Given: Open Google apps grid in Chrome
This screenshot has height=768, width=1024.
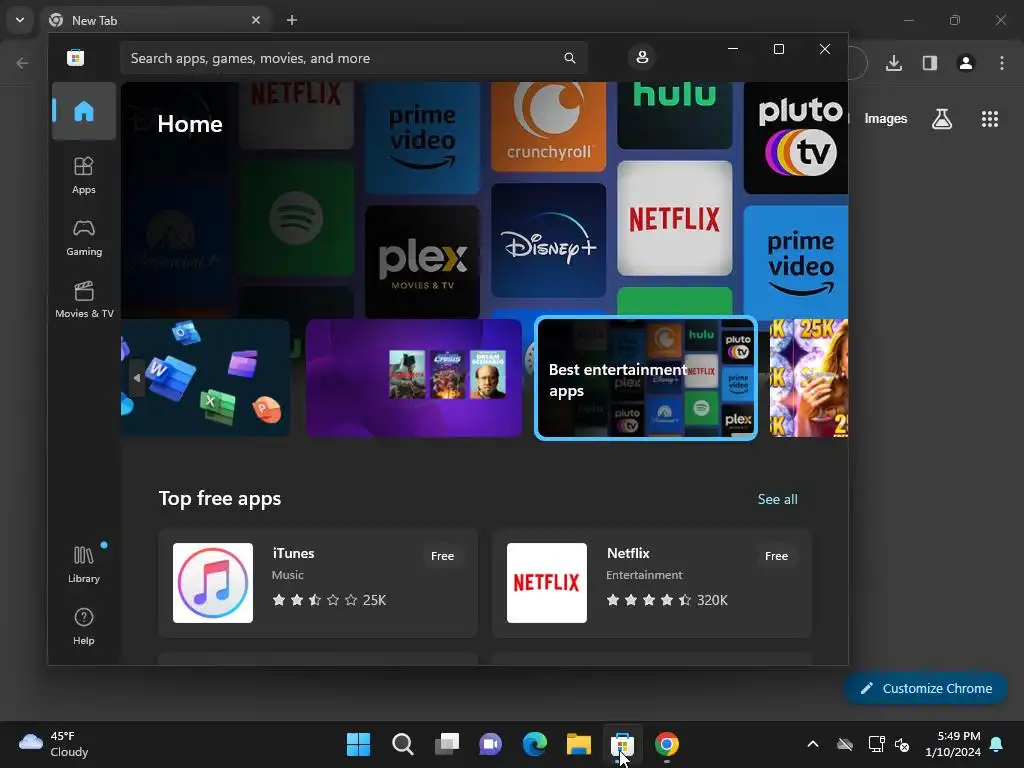Looking at the screenshot, I should pos(990,119).
